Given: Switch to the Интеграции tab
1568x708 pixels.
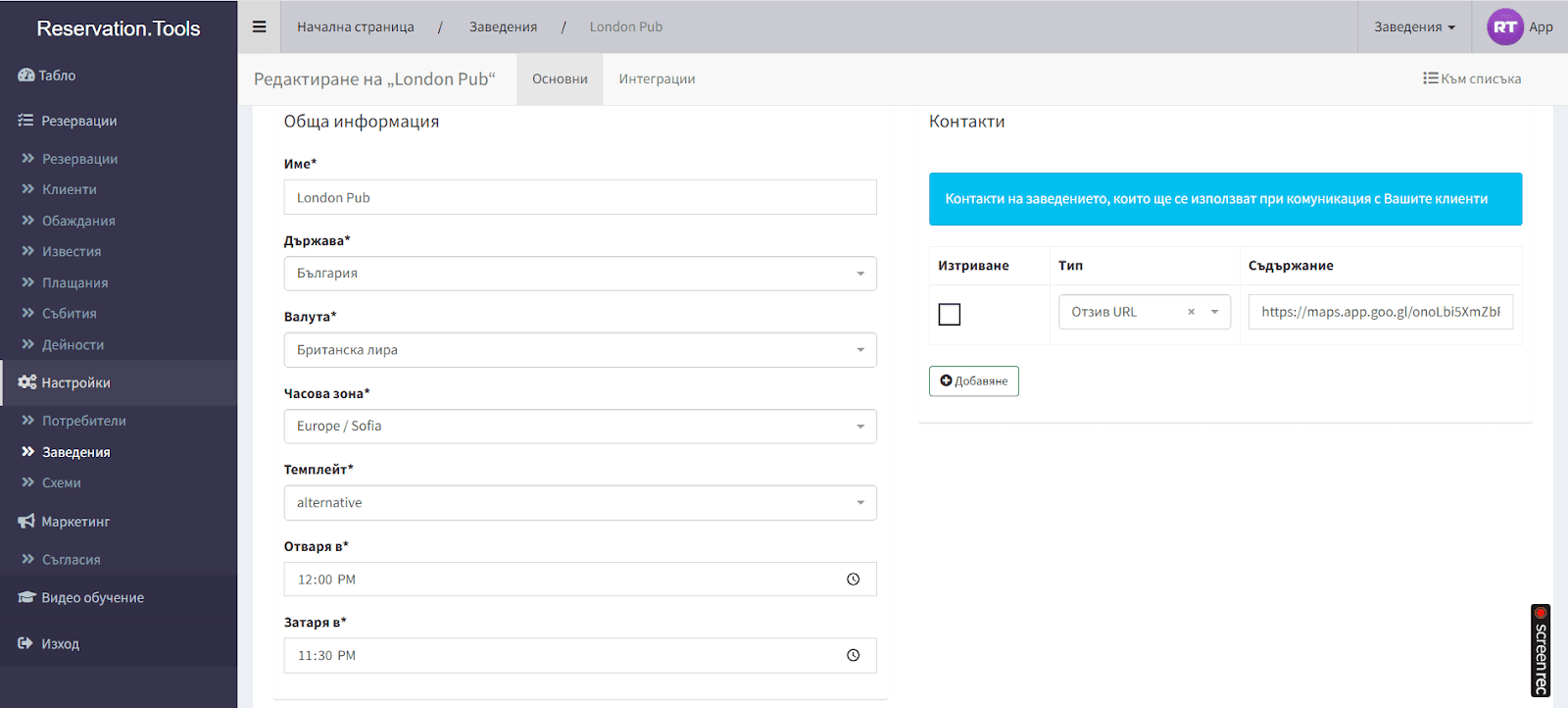Looking at the screenshot, I should (x=657, y=79).
